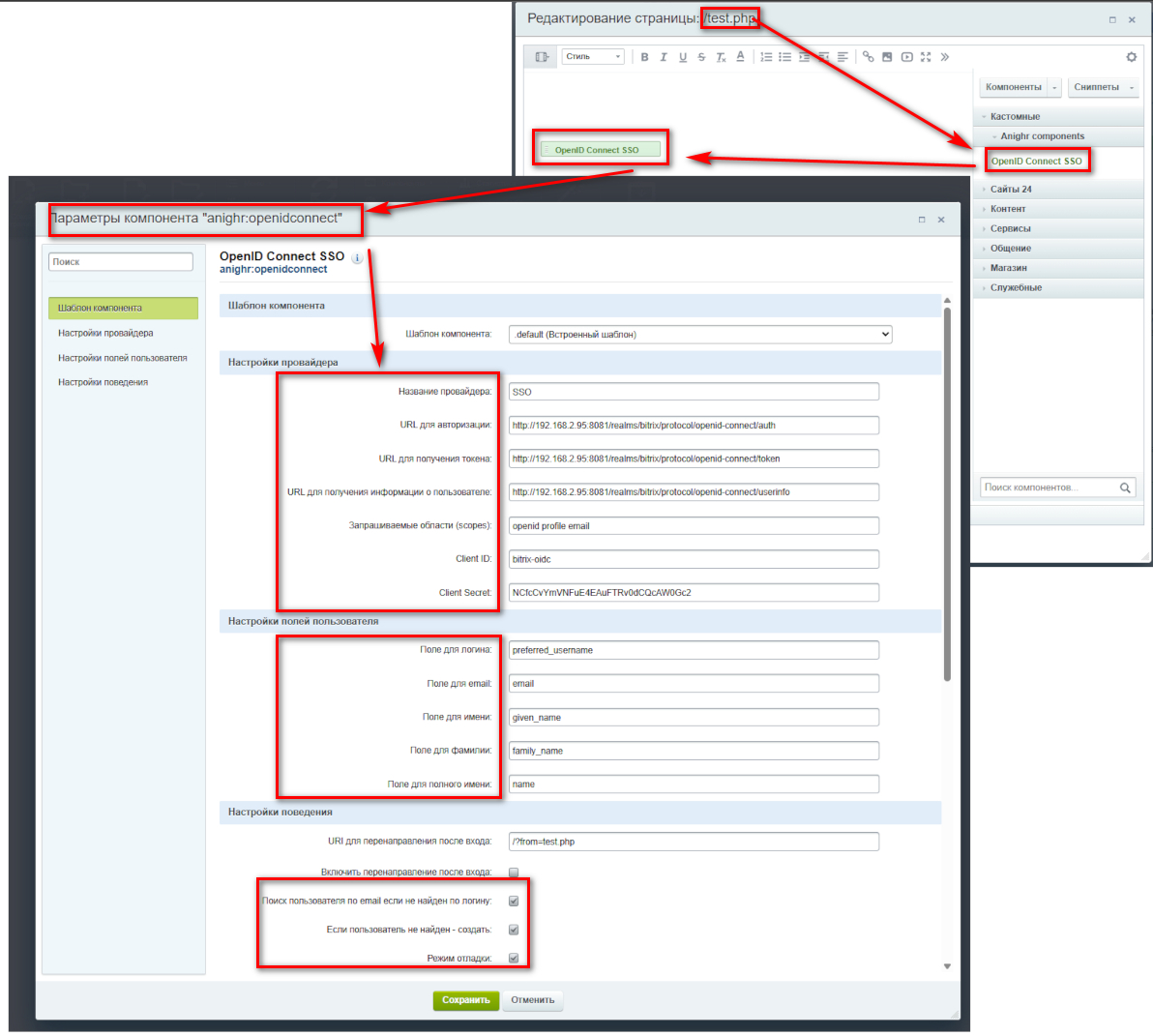1153x1036 pixels.
Task: Enable 'Включить перенаправление после входа' checkbox
Action: pyautogui.click(x=513, y=871)
